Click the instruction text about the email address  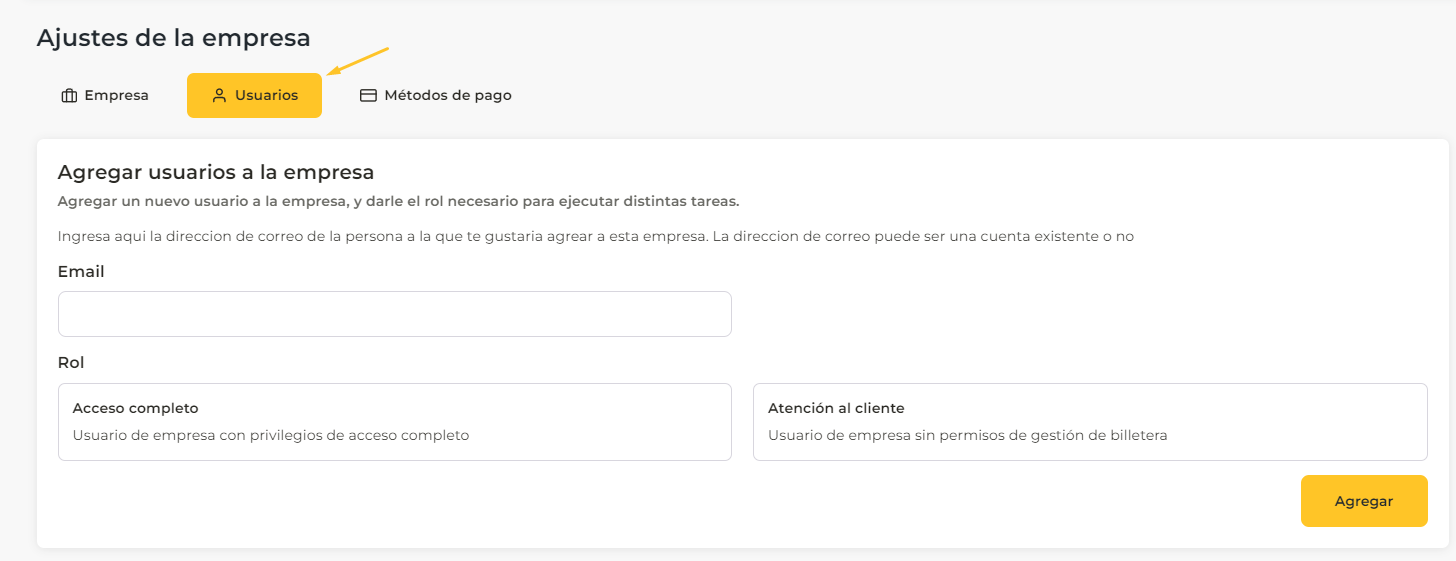(595, 237)
